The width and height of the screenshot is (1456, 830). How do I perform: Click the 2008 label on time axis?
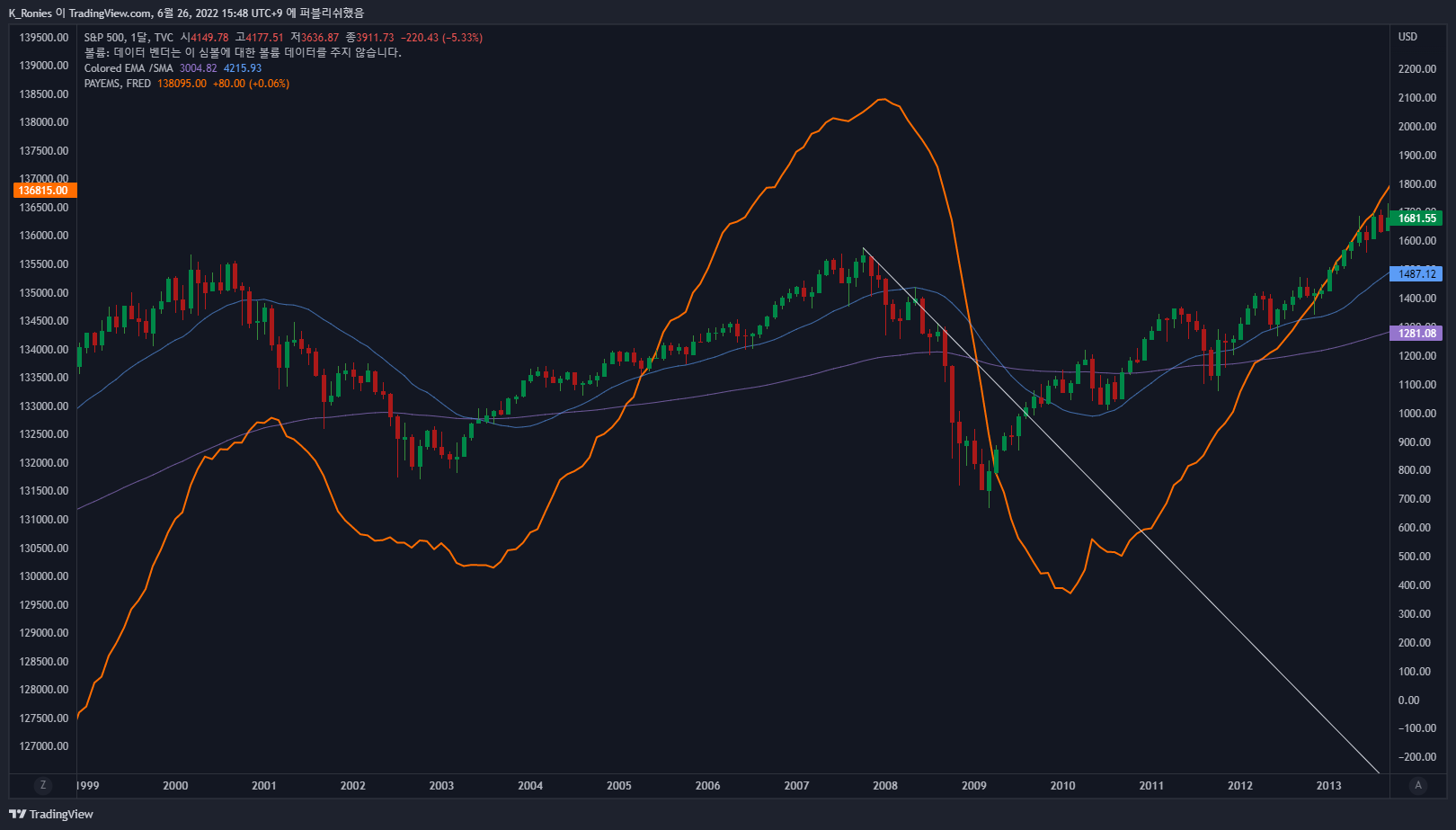(x=885, y=786)
